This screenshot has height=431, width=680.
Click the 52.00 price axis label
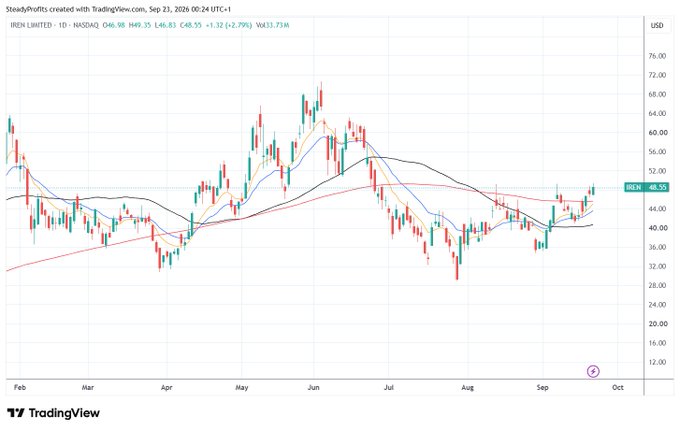click(x=657, y=171)
